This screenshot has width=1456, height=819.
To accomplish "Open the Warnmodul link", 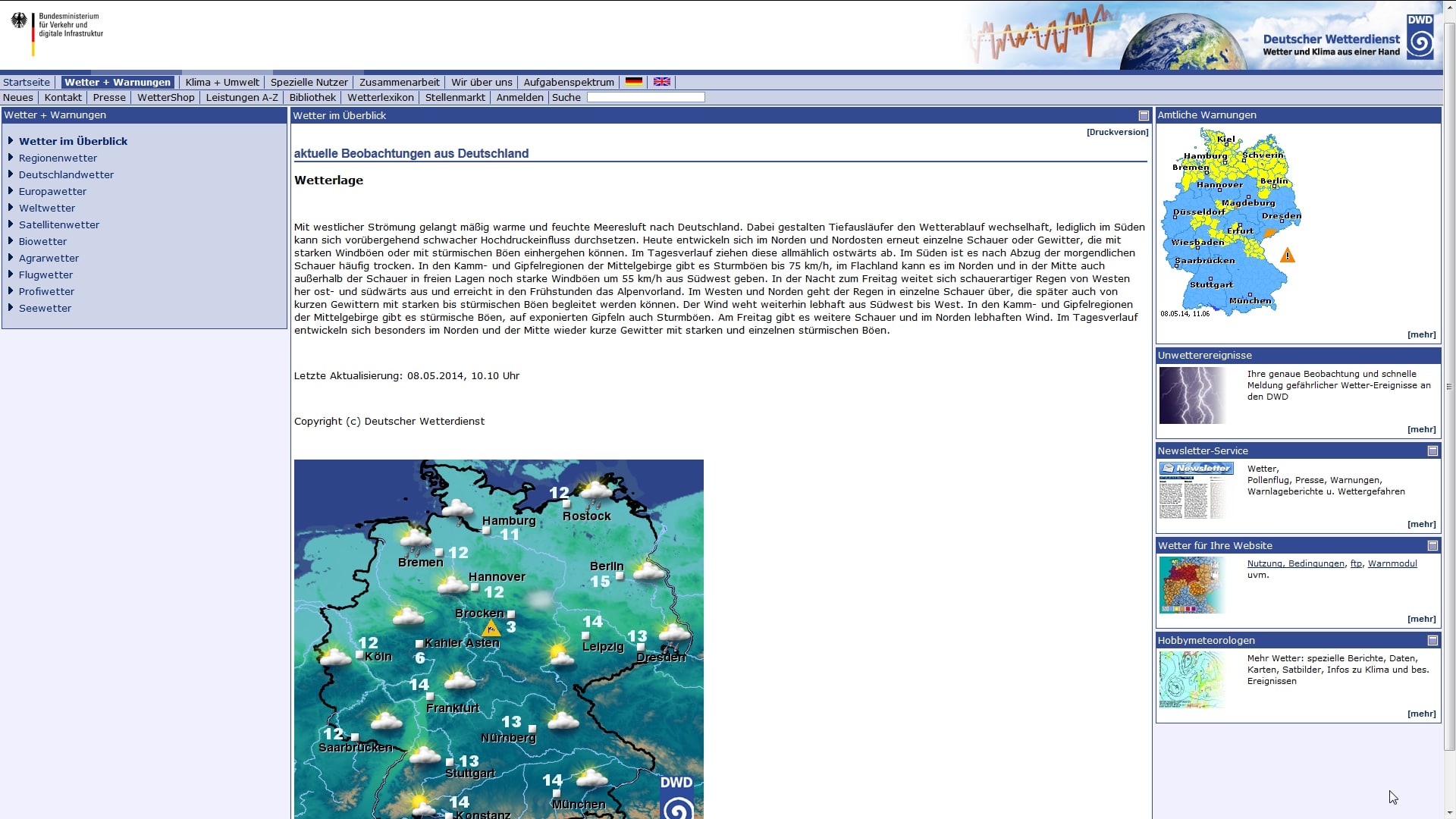I will [1392, 563].
